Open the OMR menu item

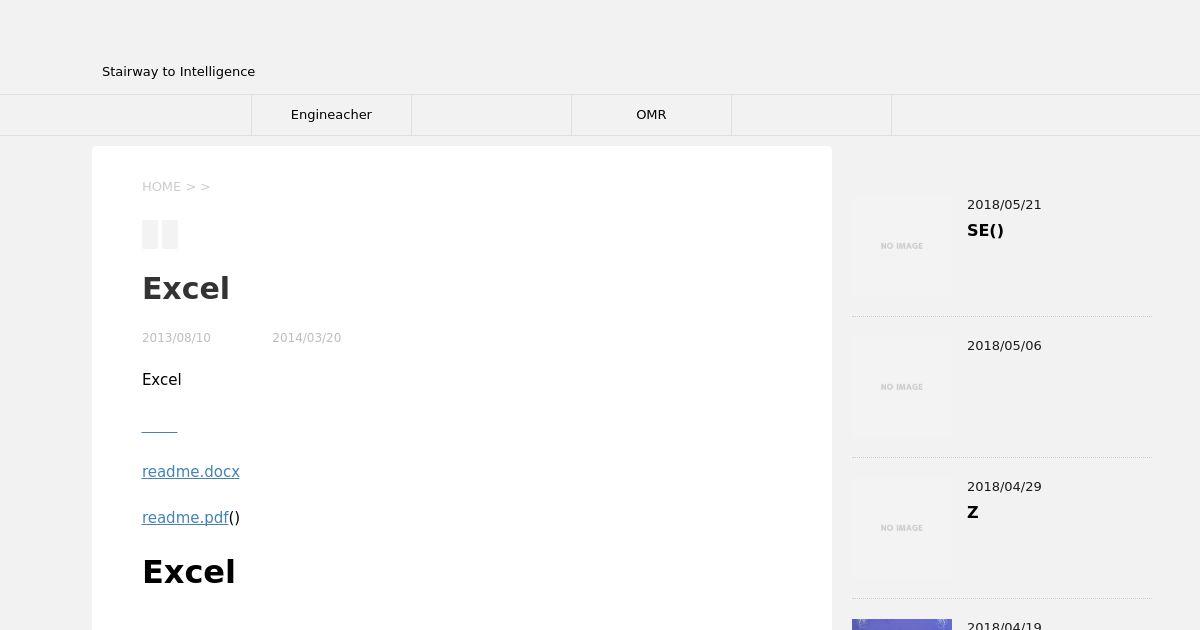pyautogui.click(x=651, y=115)
